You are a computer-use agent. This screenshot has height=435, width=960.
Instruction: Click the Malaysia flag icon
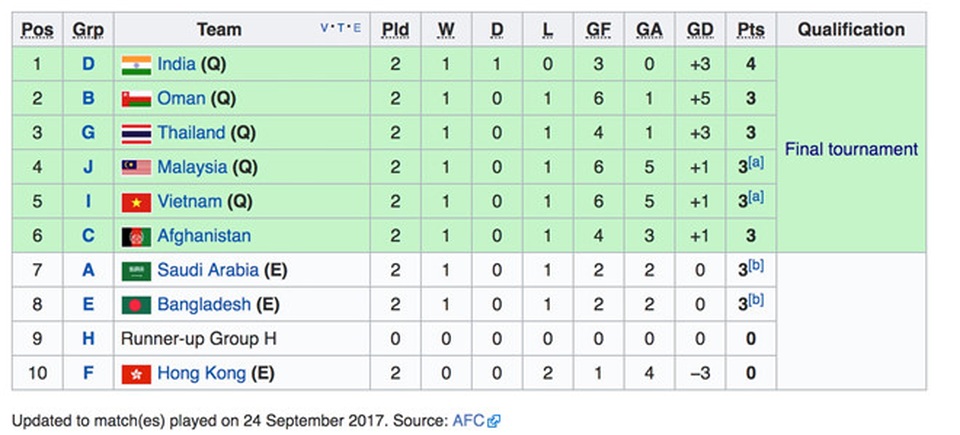click(136, 168)
